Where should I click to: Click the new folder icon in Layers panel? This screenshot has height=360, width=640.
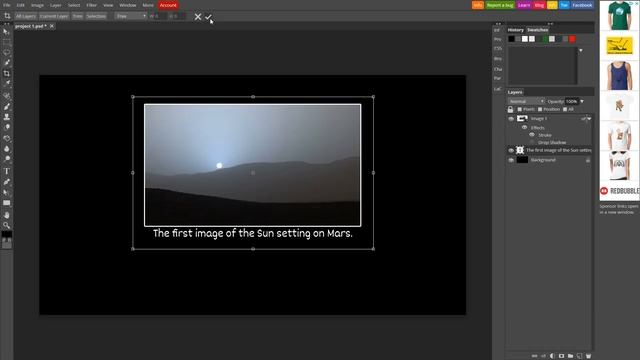[x=570, y=356]
